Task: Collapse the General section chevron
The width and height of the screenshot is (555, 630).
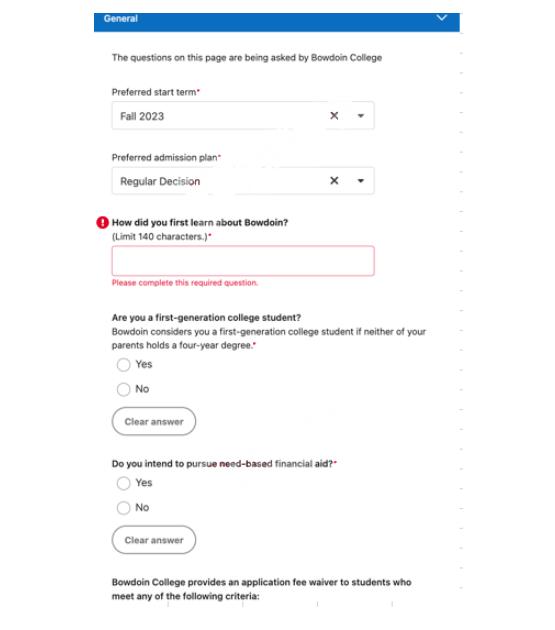Action: tap(442, 18)
